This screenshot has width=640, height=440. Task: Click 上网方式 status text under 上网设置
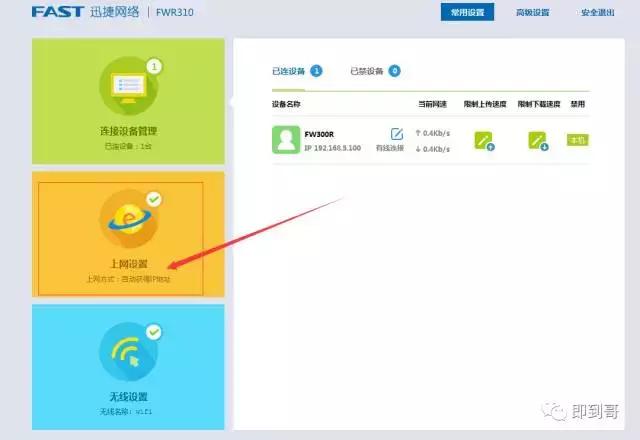click(x=128, y=279)
